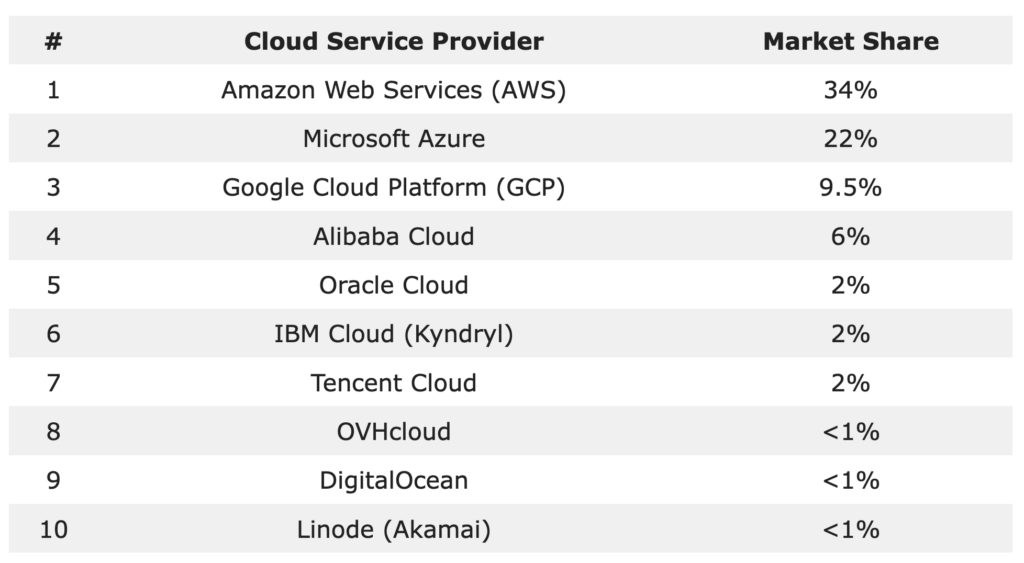The width and height of the screenshot is (1024, 563).
Task: Click rank number 1 in the table
Action: [53, 90]
